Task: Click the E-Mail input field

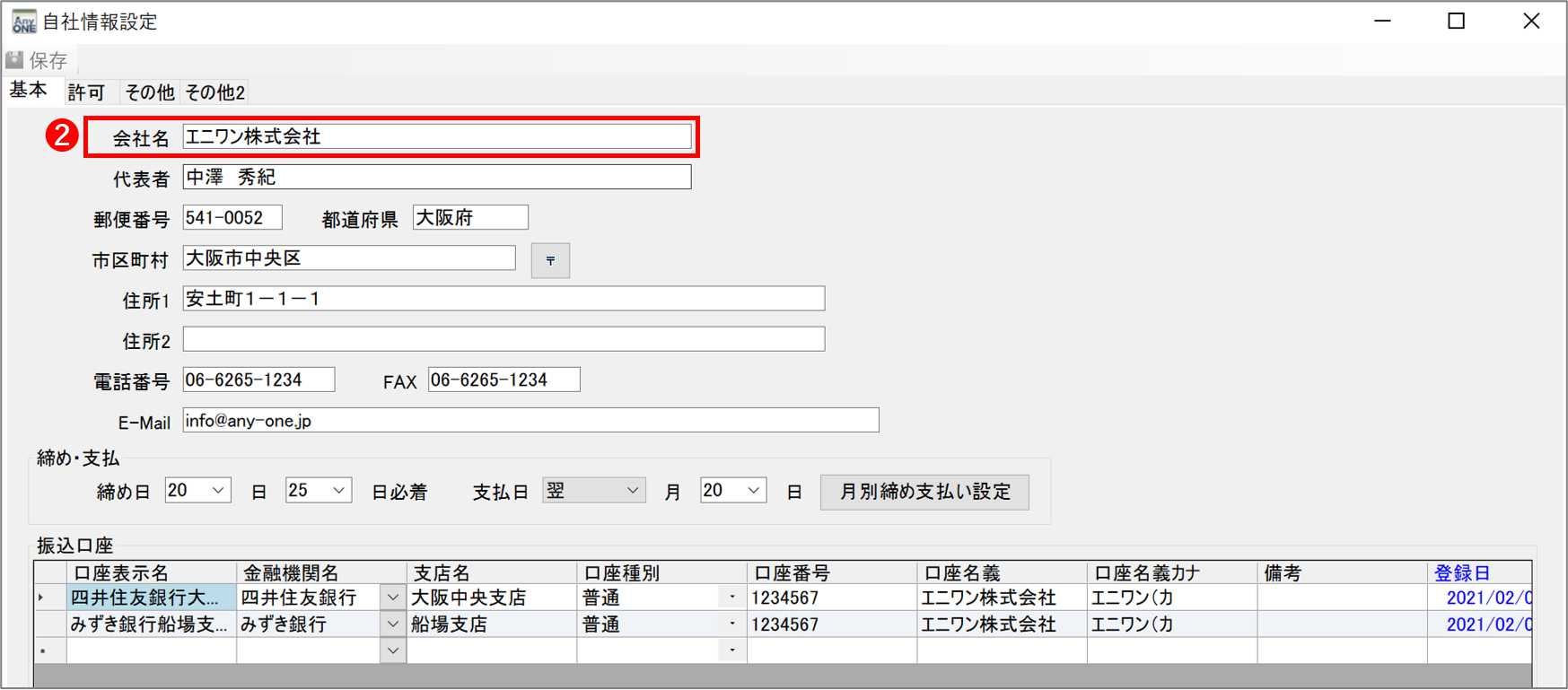Action: coord(530,420)
